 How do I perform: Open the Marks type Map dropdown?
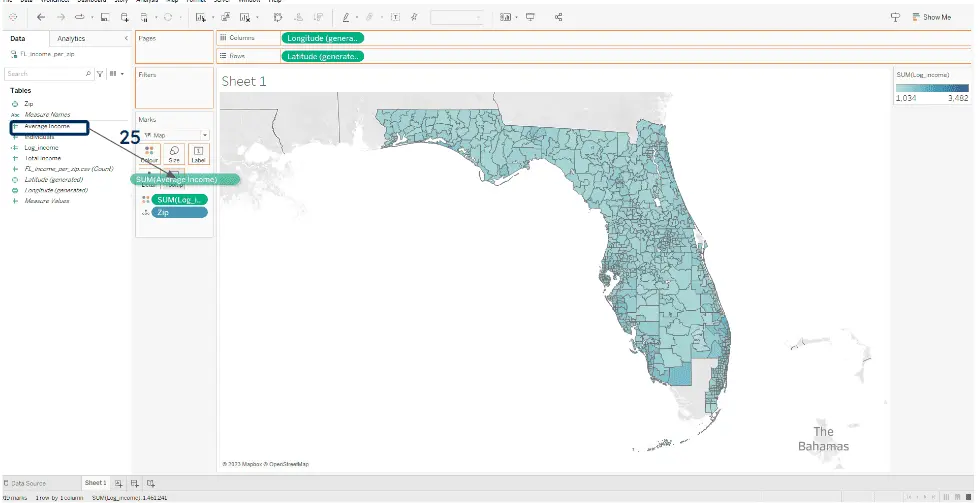click(x=175, y=134)
